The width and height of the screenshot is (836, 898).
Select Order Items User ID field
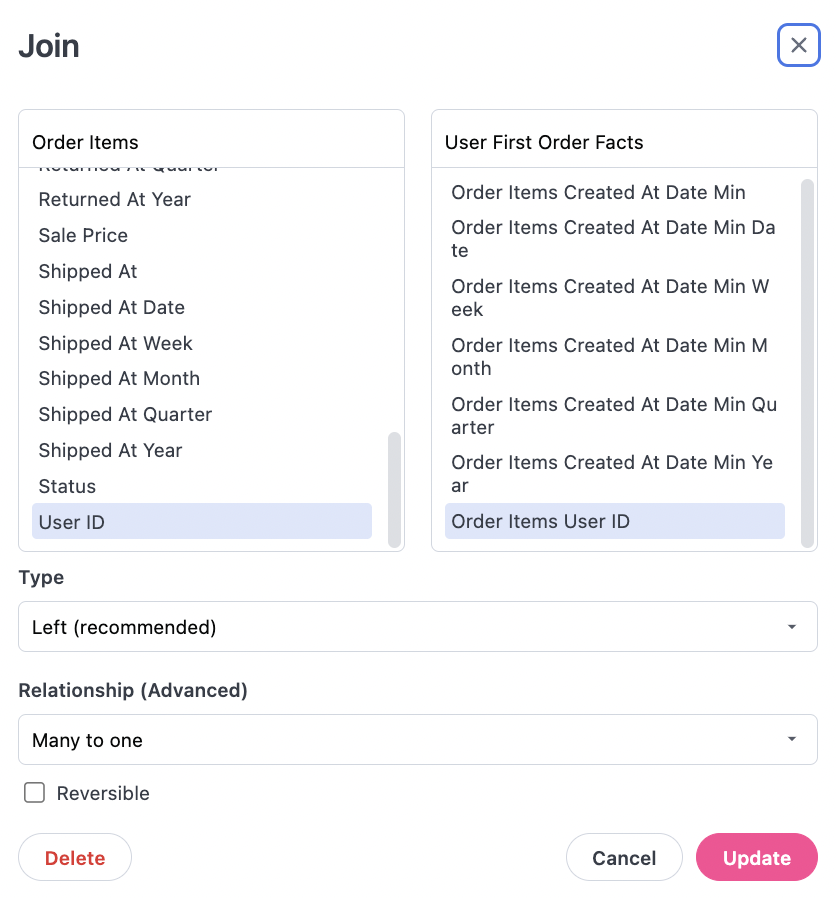click(x=614, y=521)
